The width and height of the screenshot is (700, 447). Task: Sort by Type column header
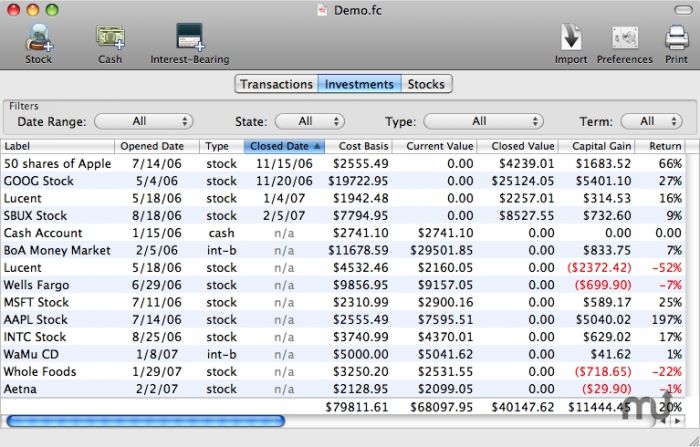tap(221, 146)
